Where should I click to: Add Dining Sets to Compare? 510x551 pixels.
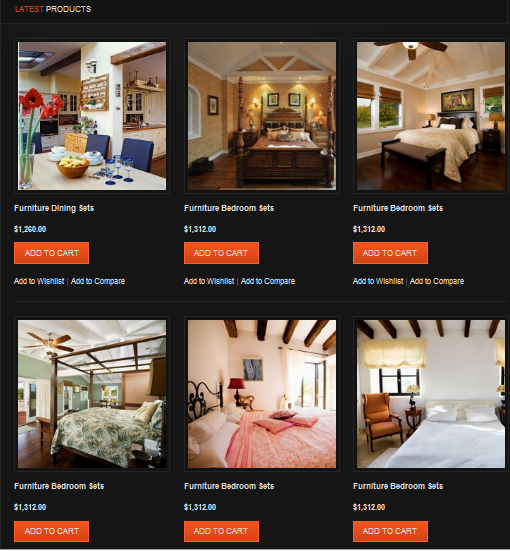[98, 281]
